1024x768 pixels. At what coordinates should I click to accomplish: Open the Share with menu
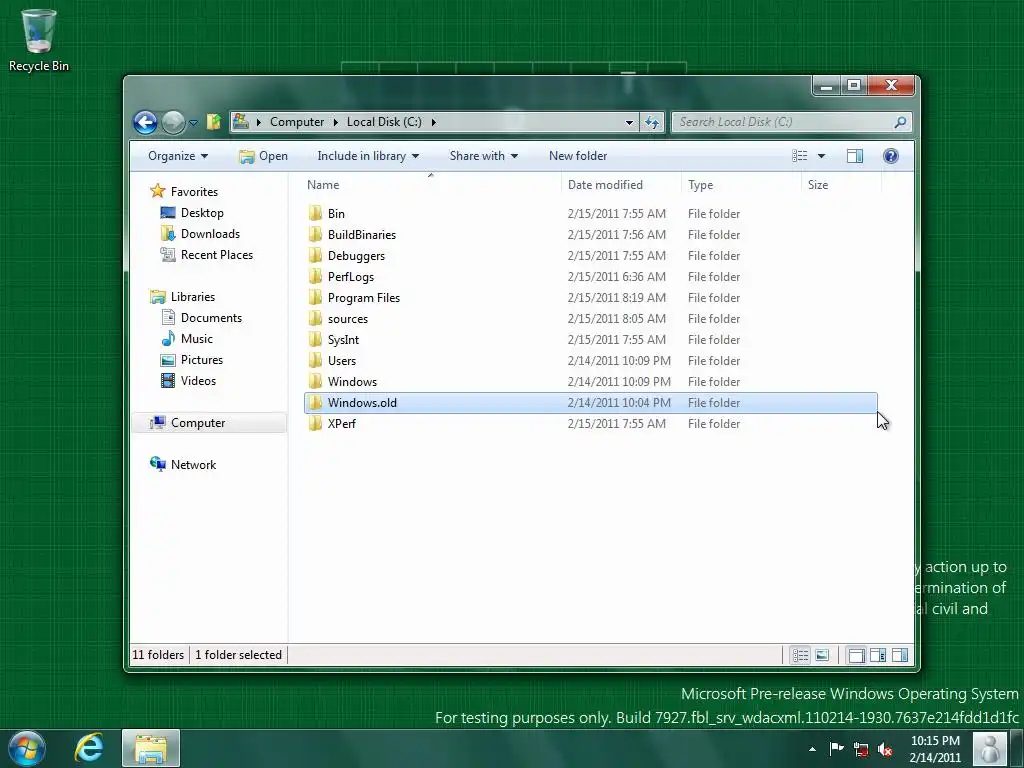pos(483,156)
